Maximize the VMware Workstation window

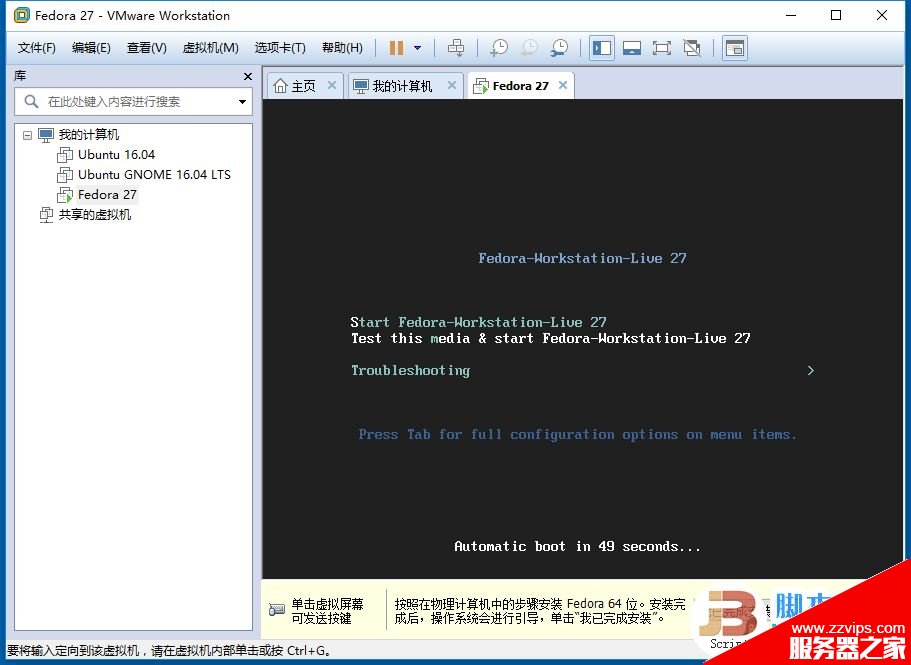[x=835, y=16]
